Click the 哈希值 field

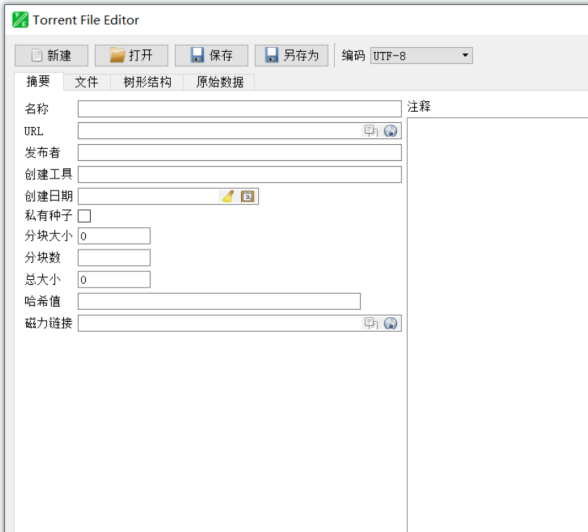click(219, 301)
